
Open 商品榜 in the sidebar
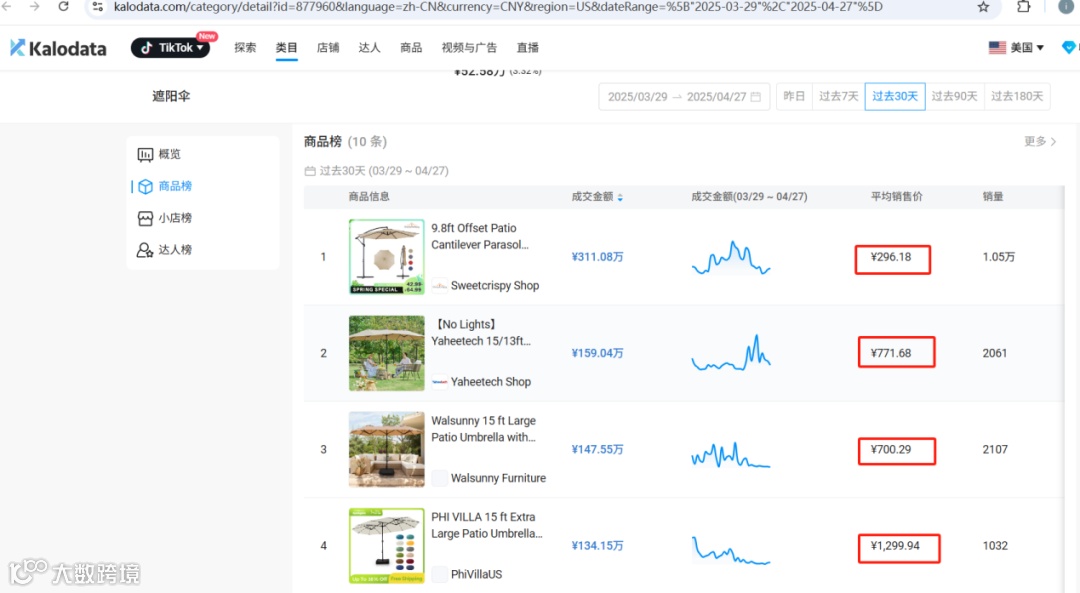pos(175,186)
